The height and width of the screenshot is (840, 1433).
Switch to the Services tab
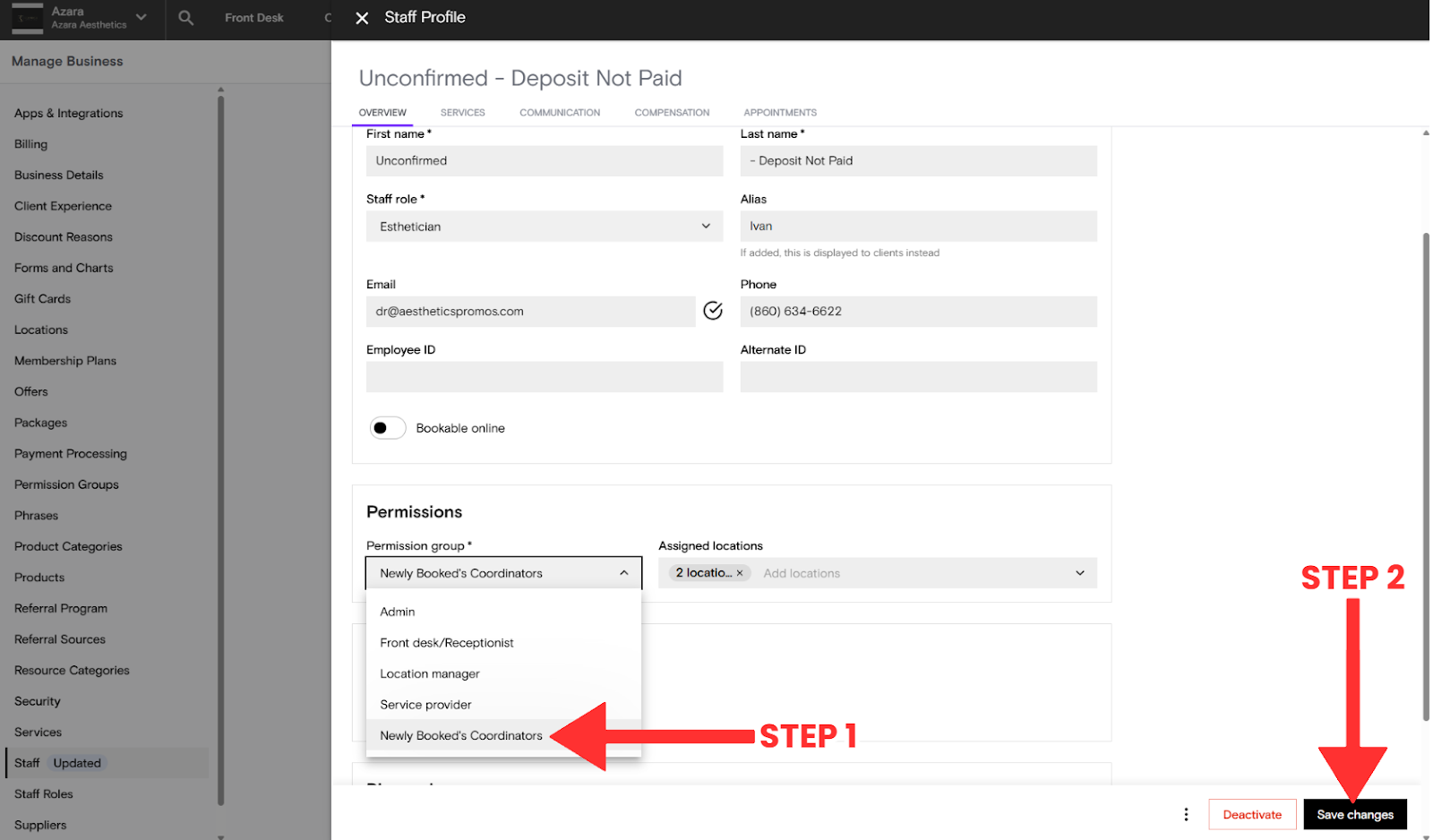pyautogui.click(x=462, y=113)
